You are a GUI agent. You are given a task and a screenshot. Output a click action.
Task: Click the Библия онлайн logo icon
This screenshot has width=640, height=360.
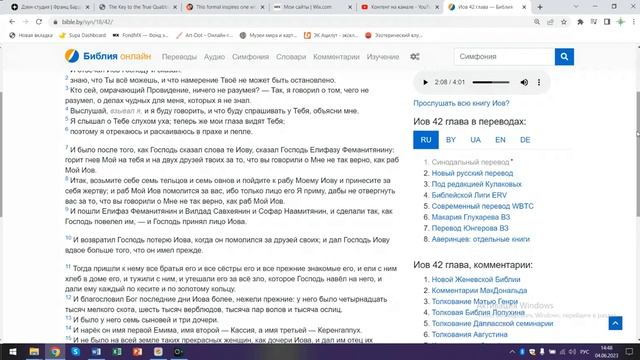pyautogui.click(x=72, y=56)
